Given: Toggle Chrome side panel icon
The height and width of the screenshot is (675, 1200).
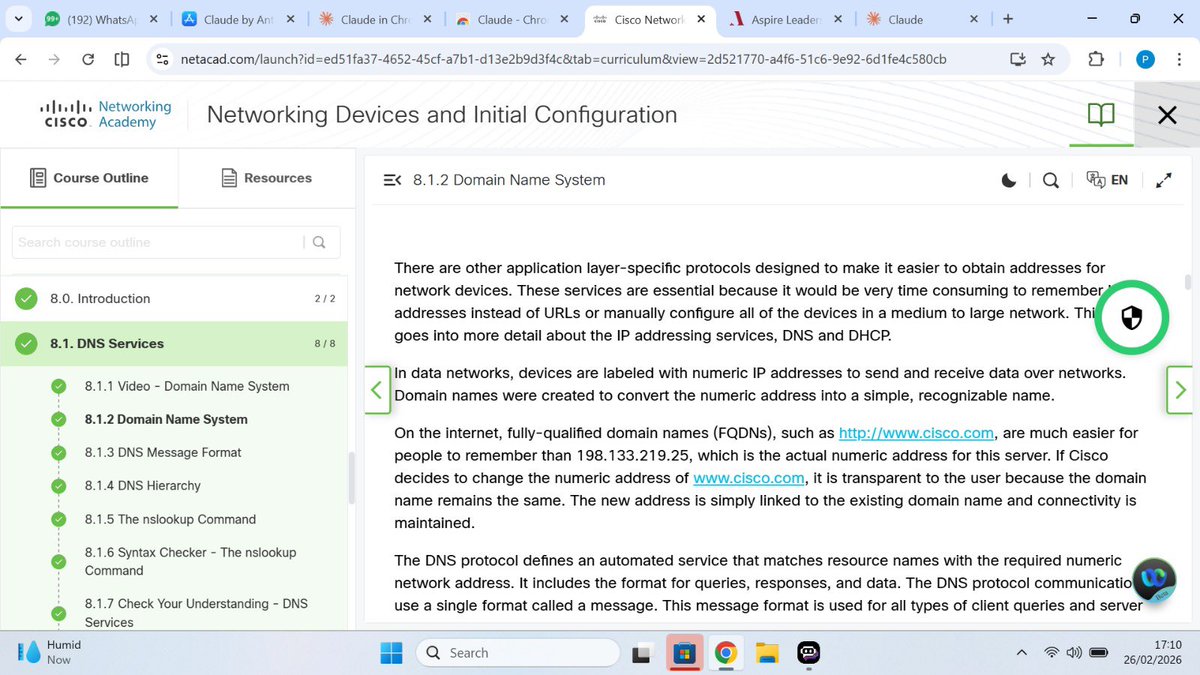Looking at the screenshot, I should pos(122,59).
